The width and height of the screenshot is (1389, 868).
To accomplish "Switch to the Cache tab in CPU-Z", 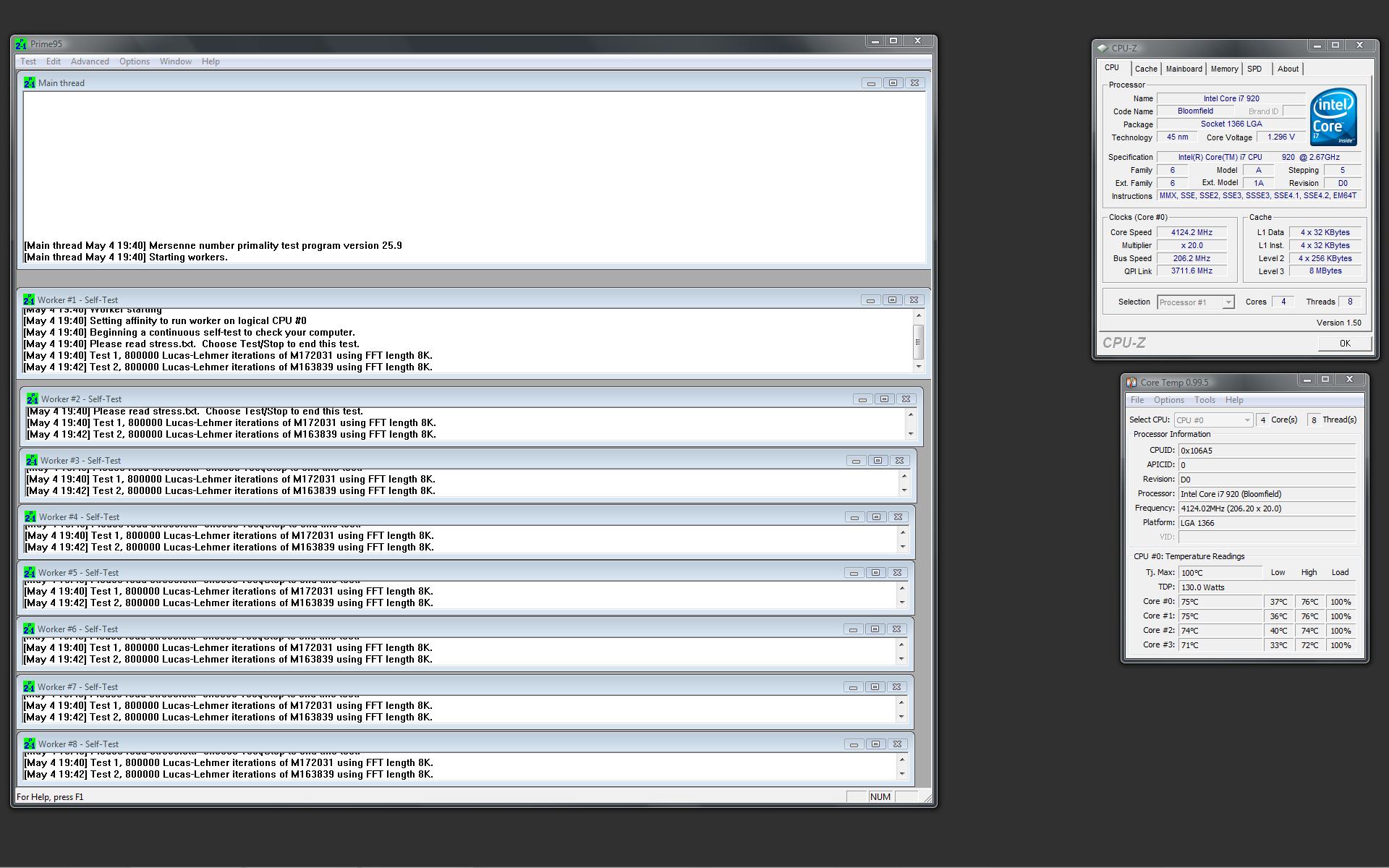I will click(1145, 69).
